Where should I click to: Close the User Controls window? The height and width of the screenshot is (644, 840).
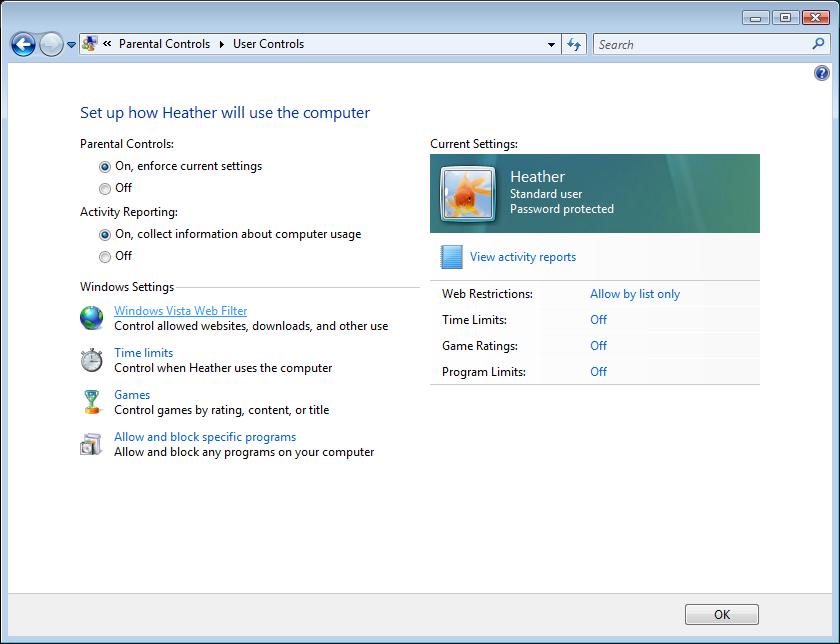click(x=816, y=18)
